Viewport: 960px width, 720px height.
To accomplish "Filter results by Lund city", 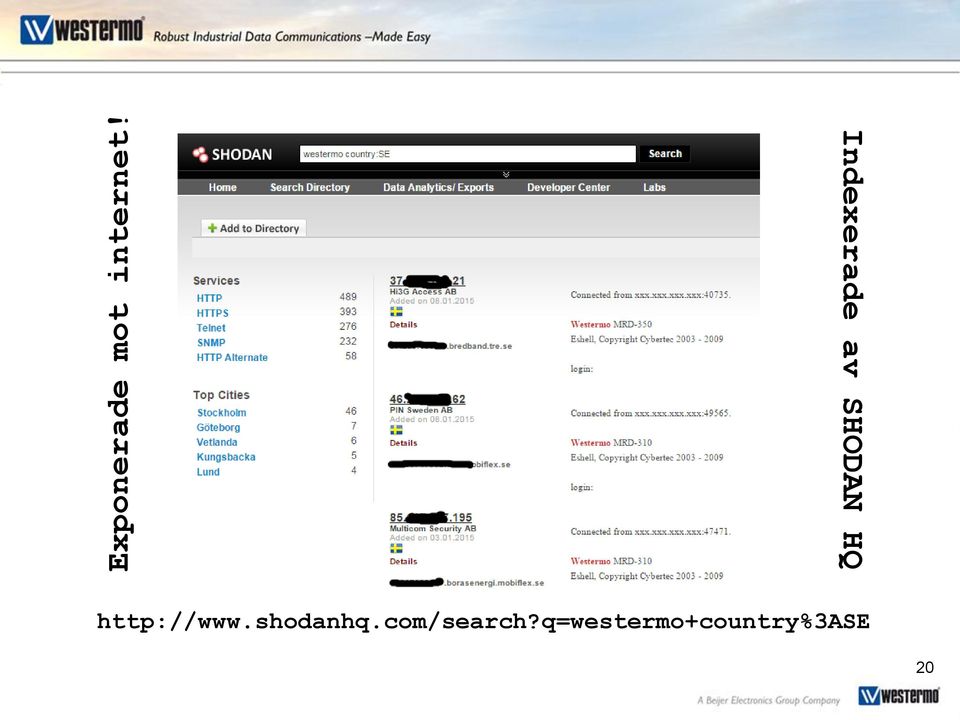I will point(208,471).
